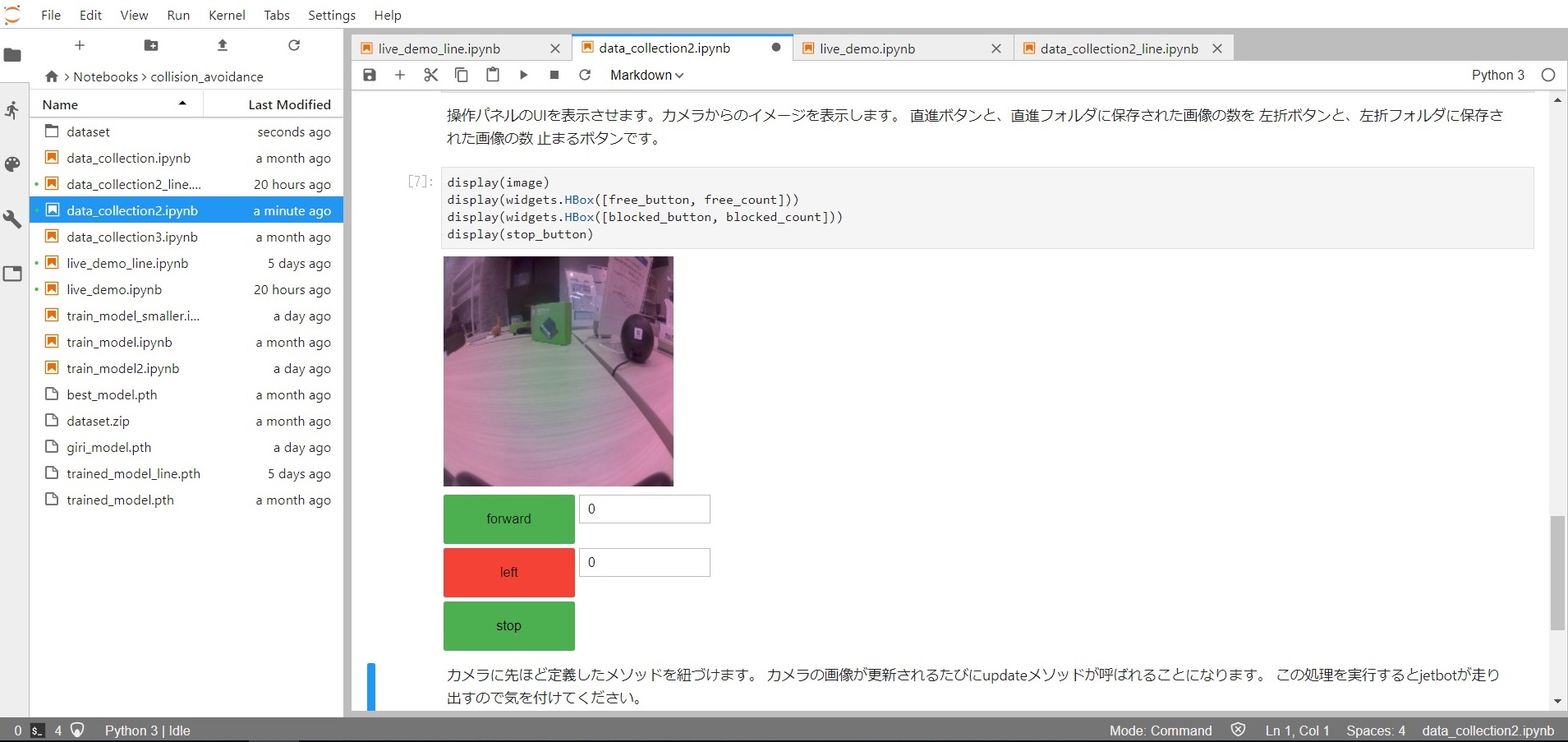Viewport: 1568px width, 742px height.
Task: Select best_model.pth in file list
Action: [186, 394]
